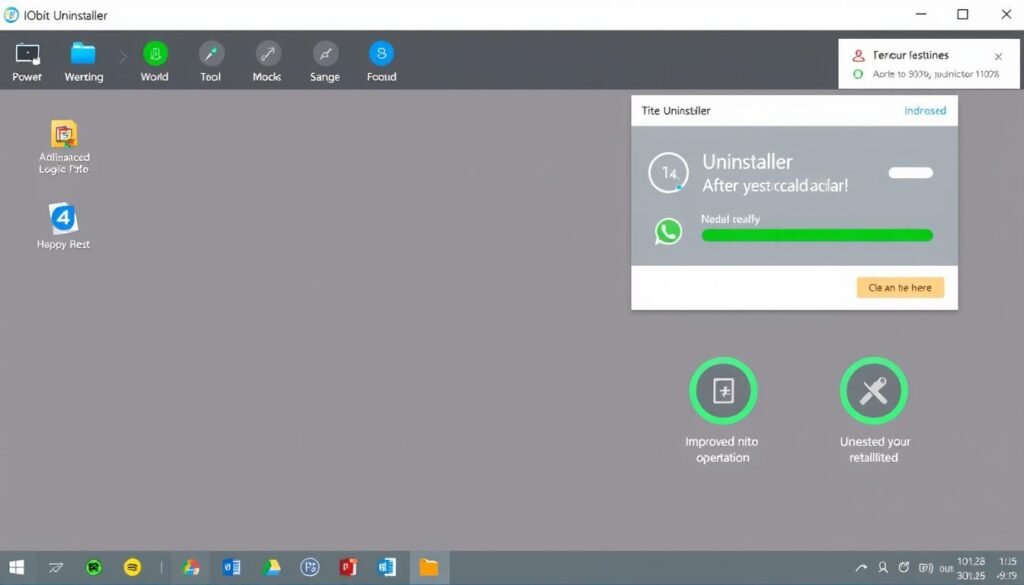
Task: Open the green Xbox taskbar icon
Action: click(x=94, y=567)
